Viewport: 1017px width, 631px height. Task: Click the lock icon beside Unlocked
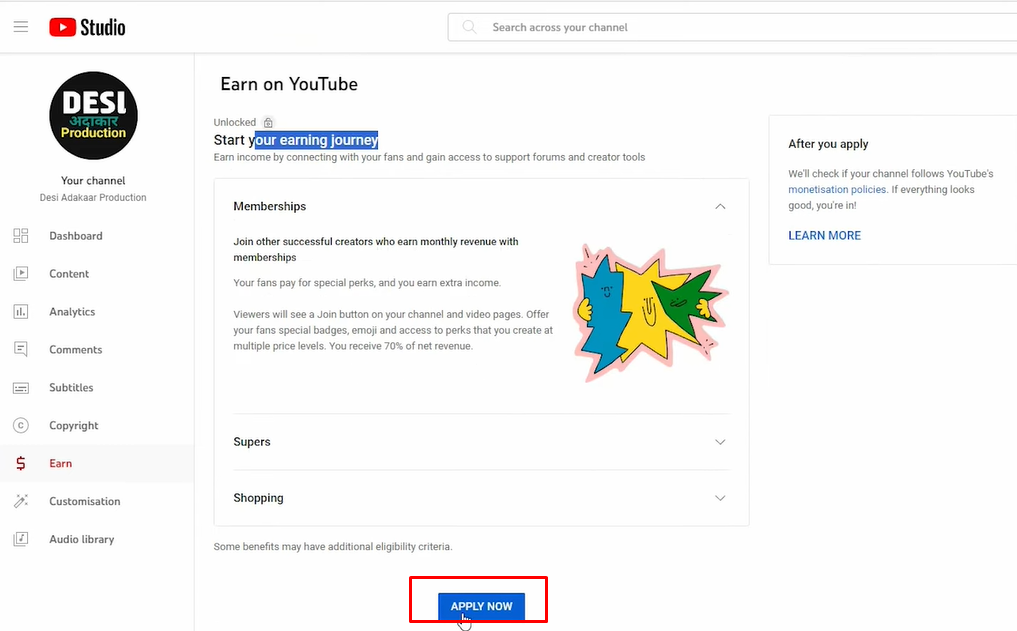click(x=268, y=123)
